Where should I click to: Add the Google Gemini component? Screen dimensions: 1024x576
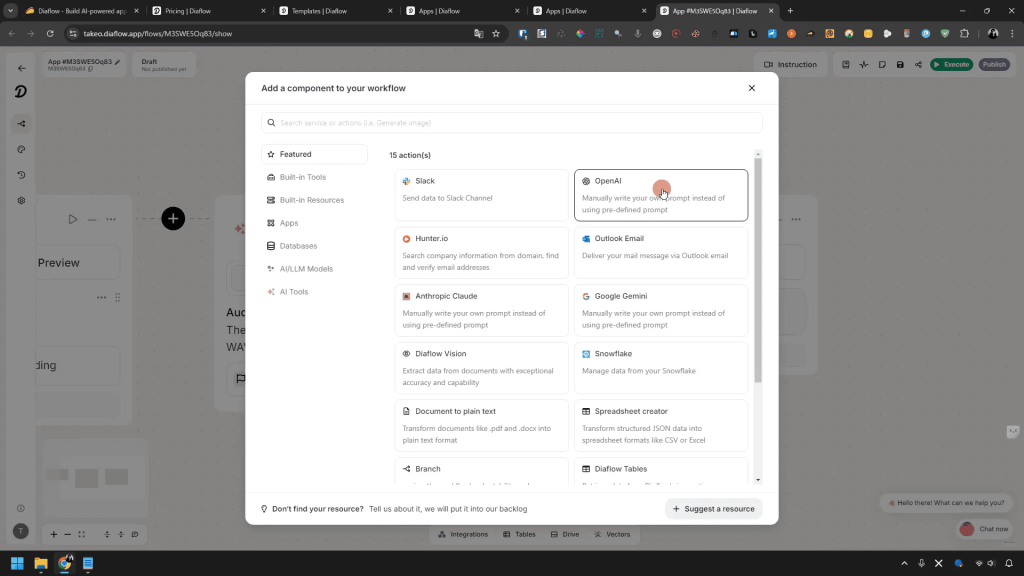click(661, 310)
